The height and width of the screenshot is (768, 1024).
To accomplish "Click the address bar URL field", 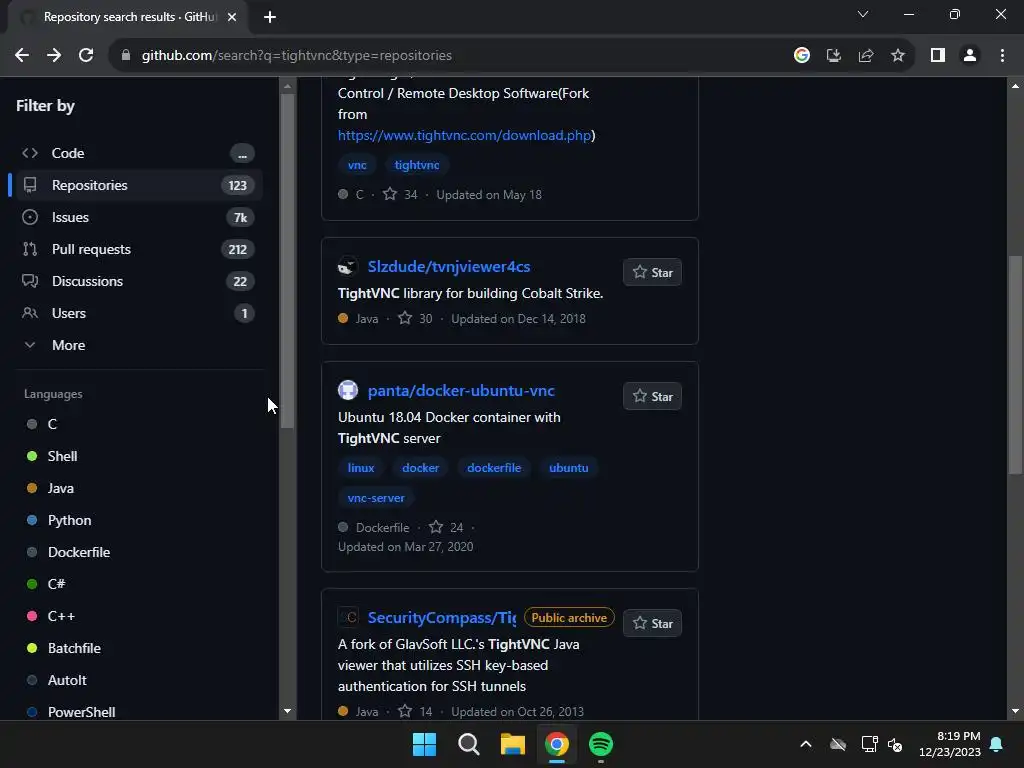I will 451,56.
